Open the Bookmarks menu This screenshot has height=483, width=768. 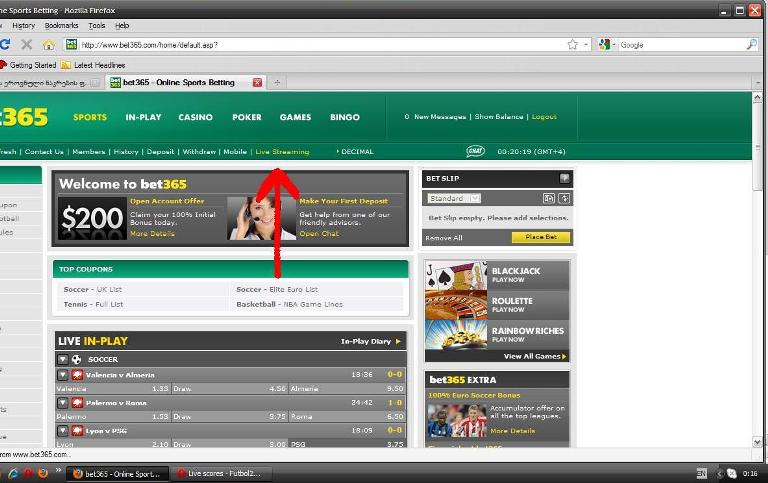pos(61,25)
